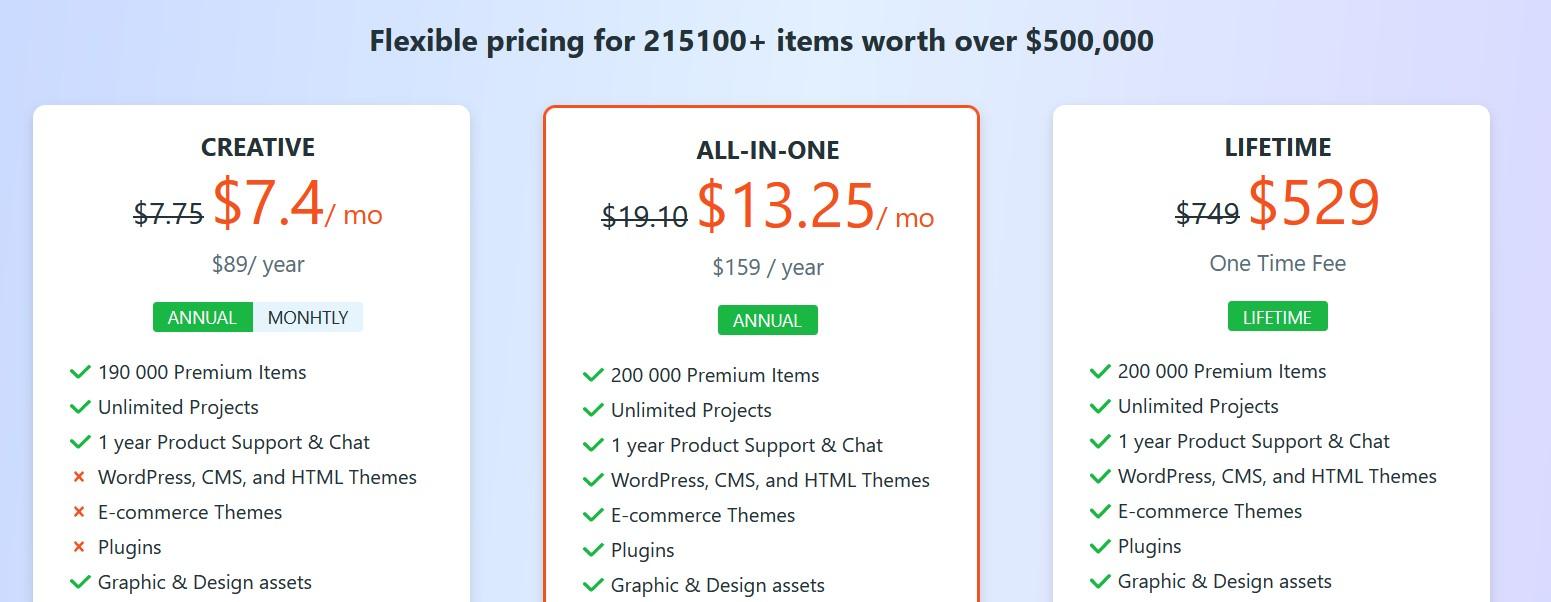The height and width of the screenshot is (602, 1551).
Task: Select ANNUAL billing on Creative plan
Action: (x=203, y=317)
